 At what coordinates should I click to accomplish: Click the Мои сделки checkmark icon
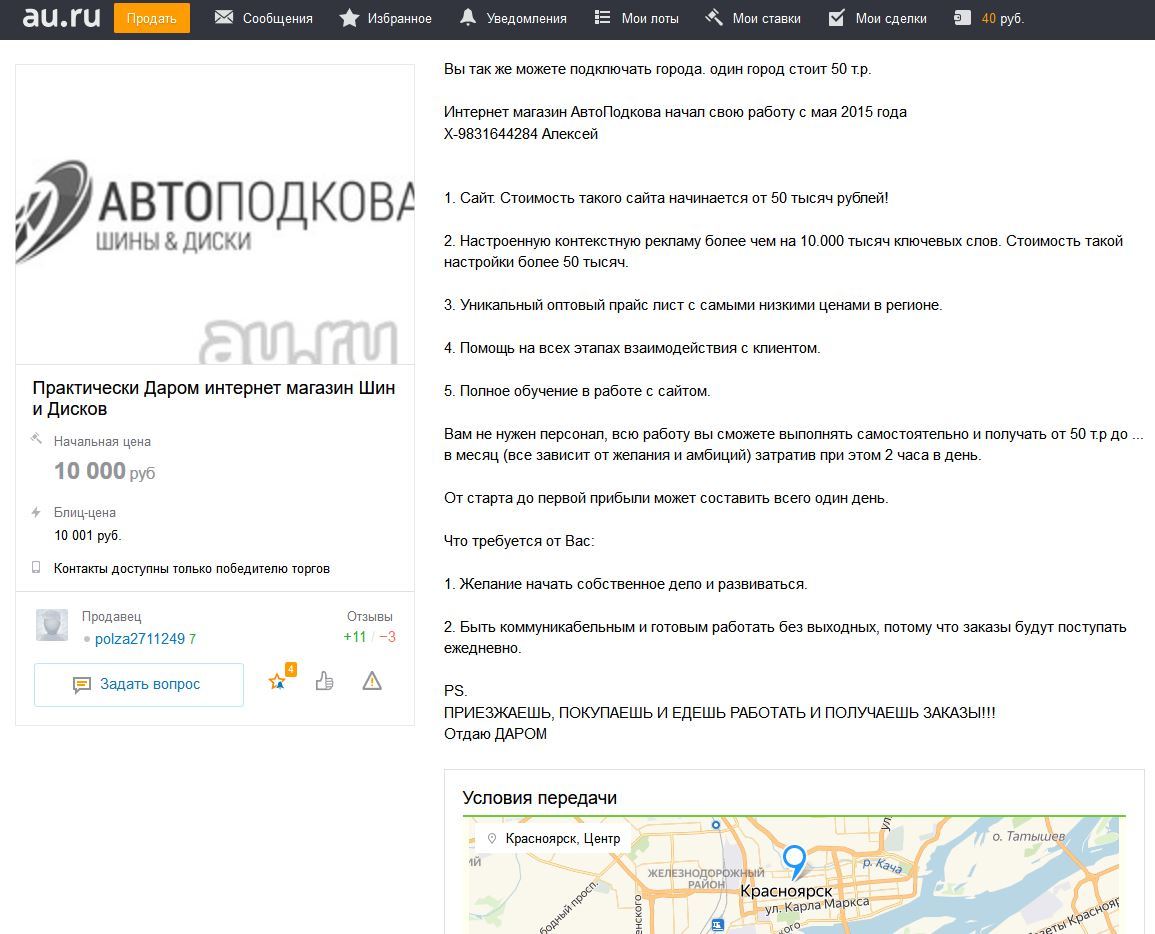[837, 18]
